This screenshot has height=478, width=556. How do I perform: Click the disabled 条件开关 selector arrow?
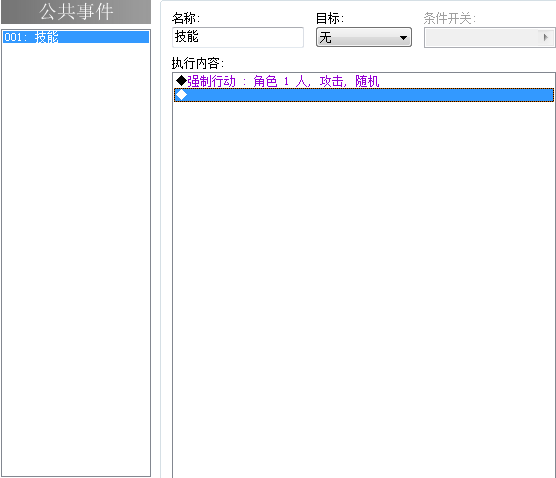(545, 37)
